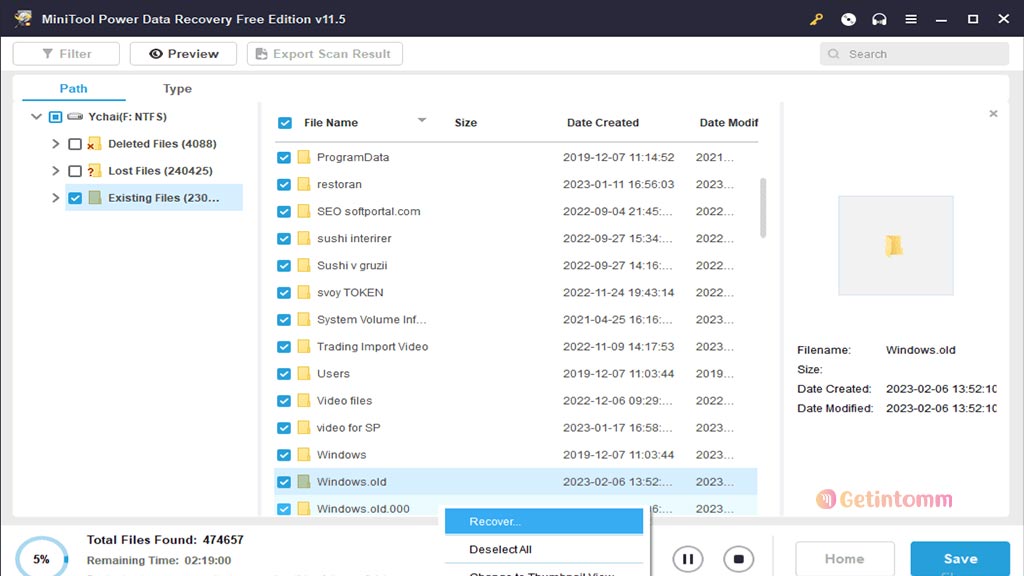Image resolution: width=1024 pixels, height=576 pixels.
Task: Click the sushi interirer folder icon
Action: pyautogui.click(x=304, y=238)
